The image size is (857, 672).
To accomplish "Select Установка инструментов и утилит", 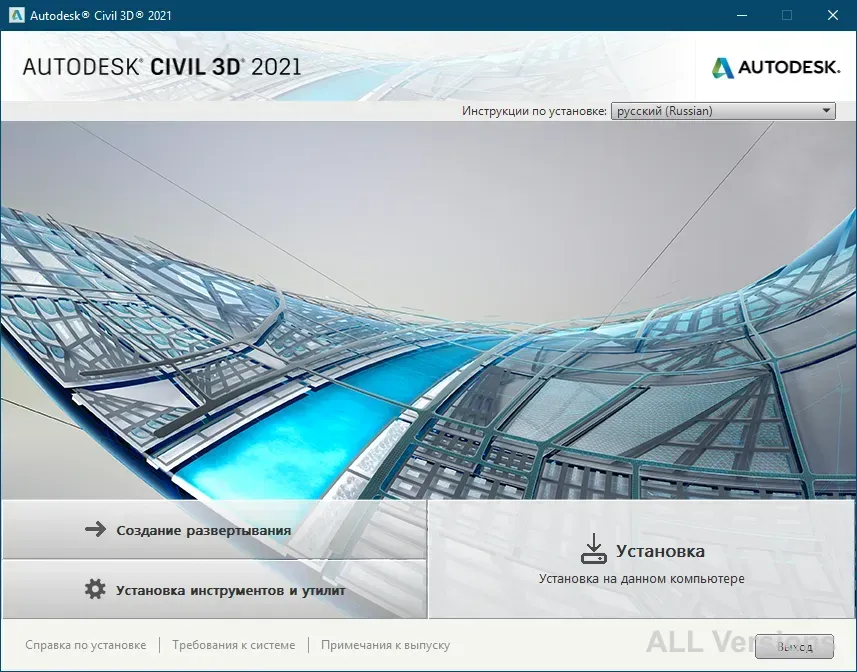I will (214, 590).
